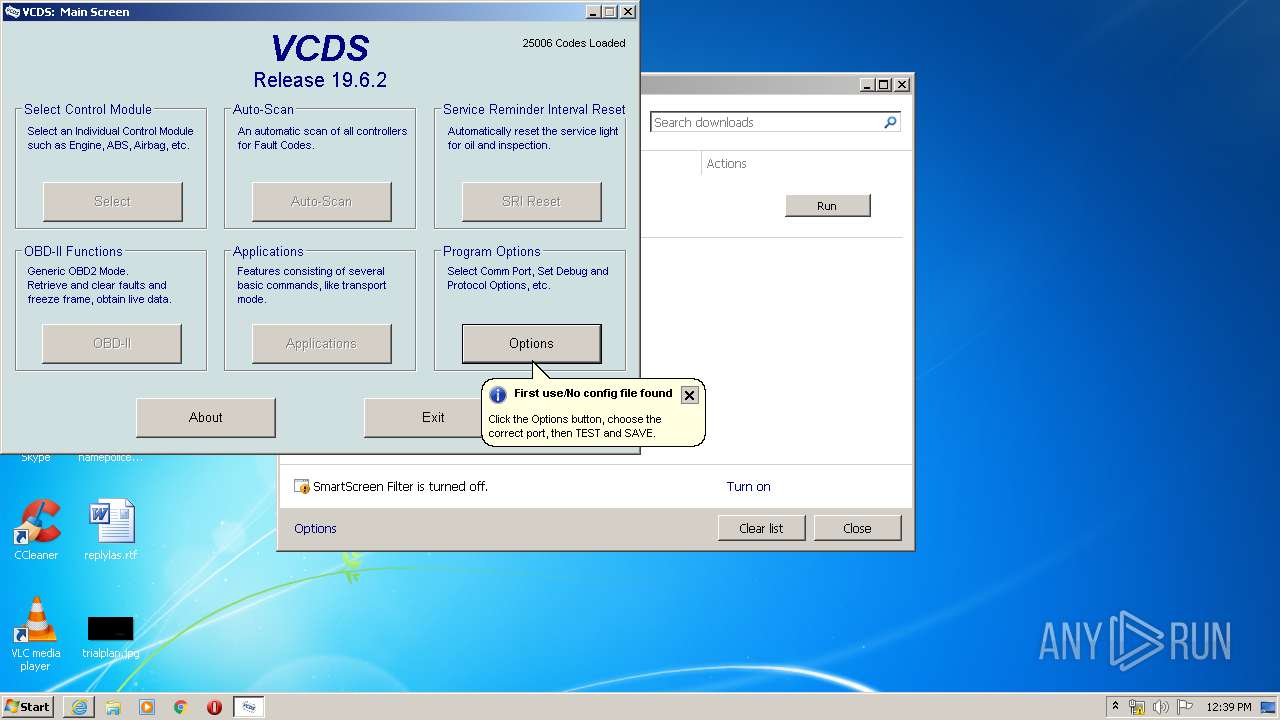
Task: Click the Show desktop button
Action: (1268, 707)
